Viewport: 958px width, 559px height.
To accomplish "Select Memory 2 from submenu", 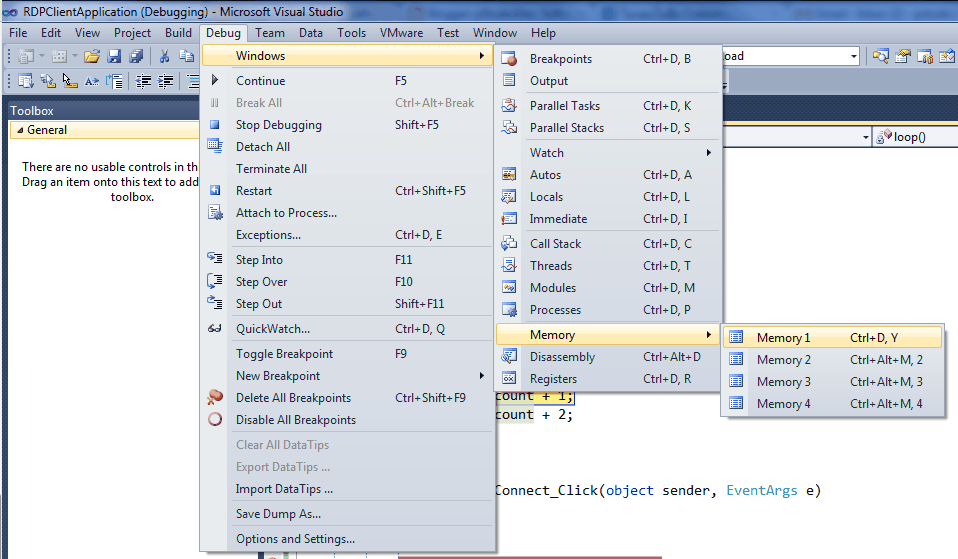I will point(833,359).
